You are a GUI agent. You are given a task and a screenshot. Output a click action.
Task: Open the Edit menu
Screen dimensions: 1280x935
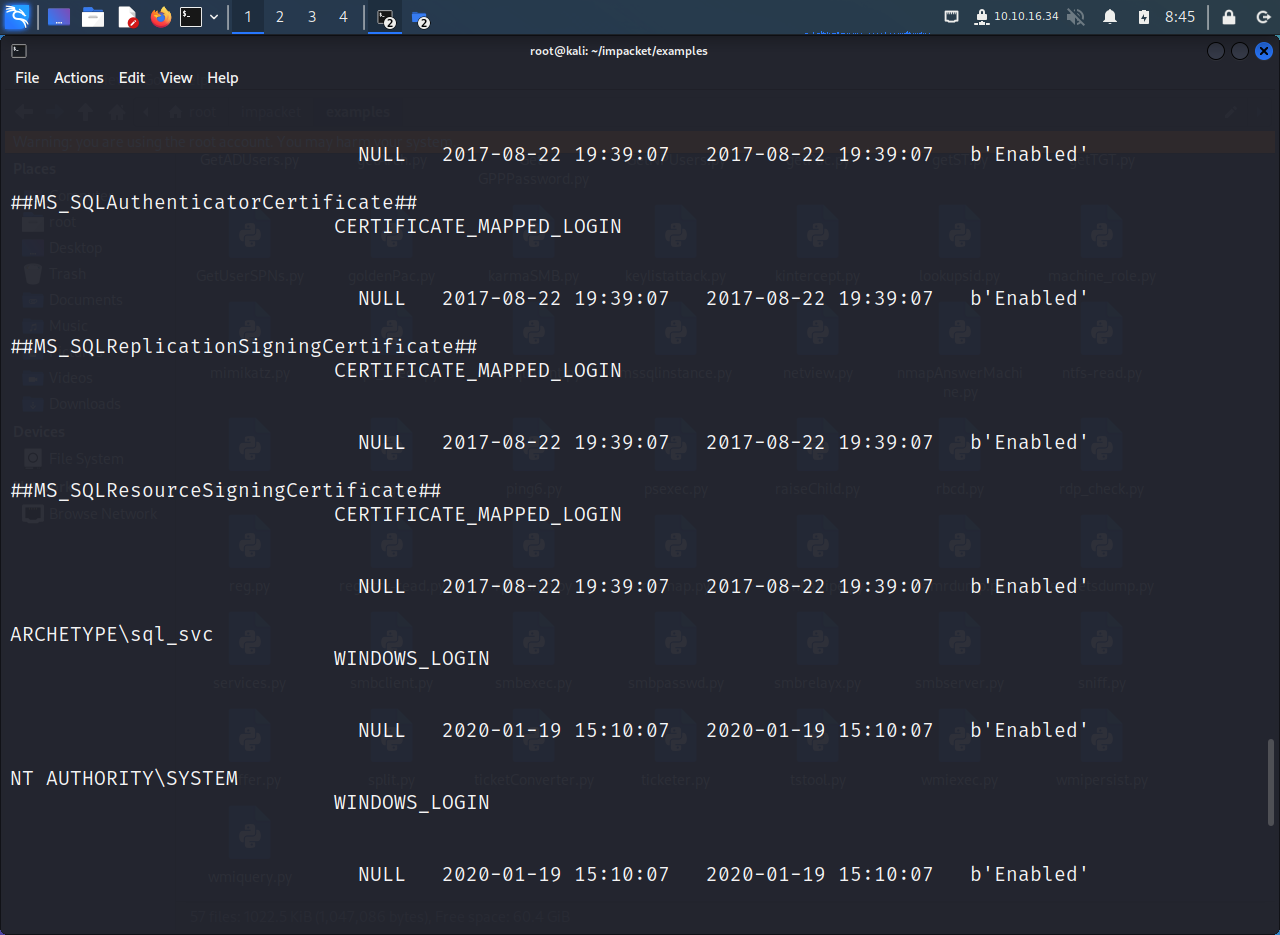coord(132,78)
